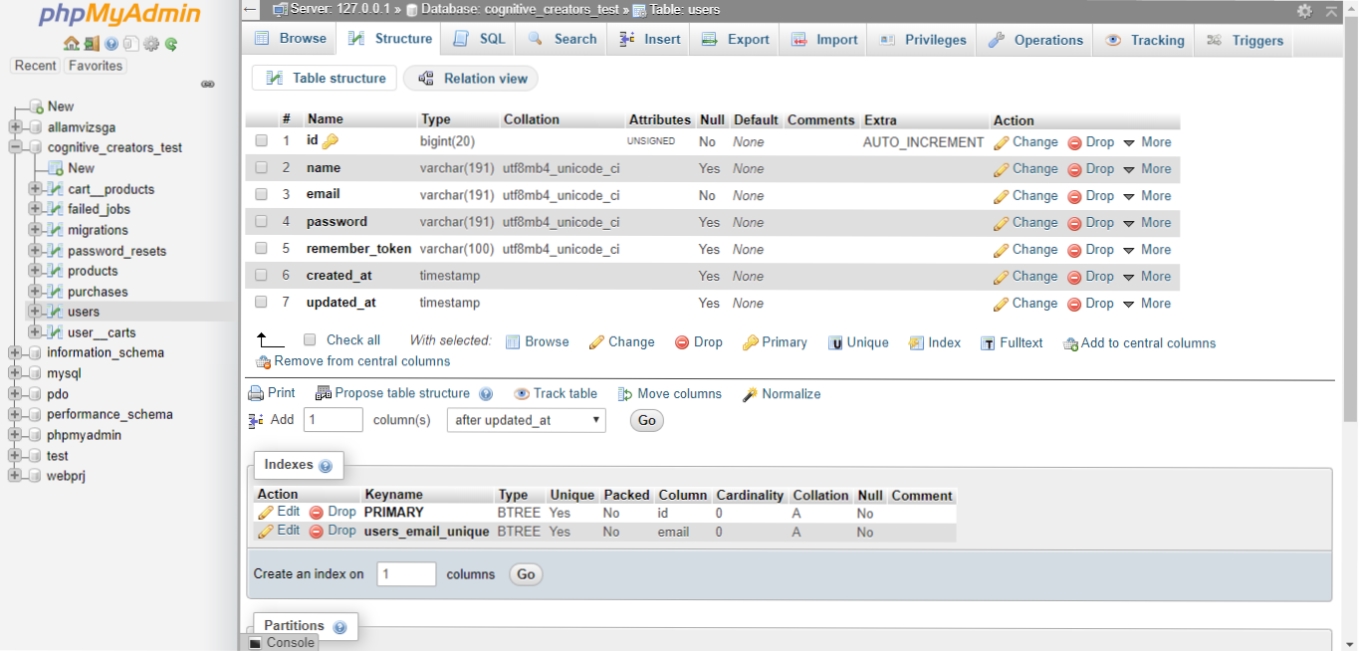Click the Recent tables button
The image size is (1360, 651).
point(35,66)
